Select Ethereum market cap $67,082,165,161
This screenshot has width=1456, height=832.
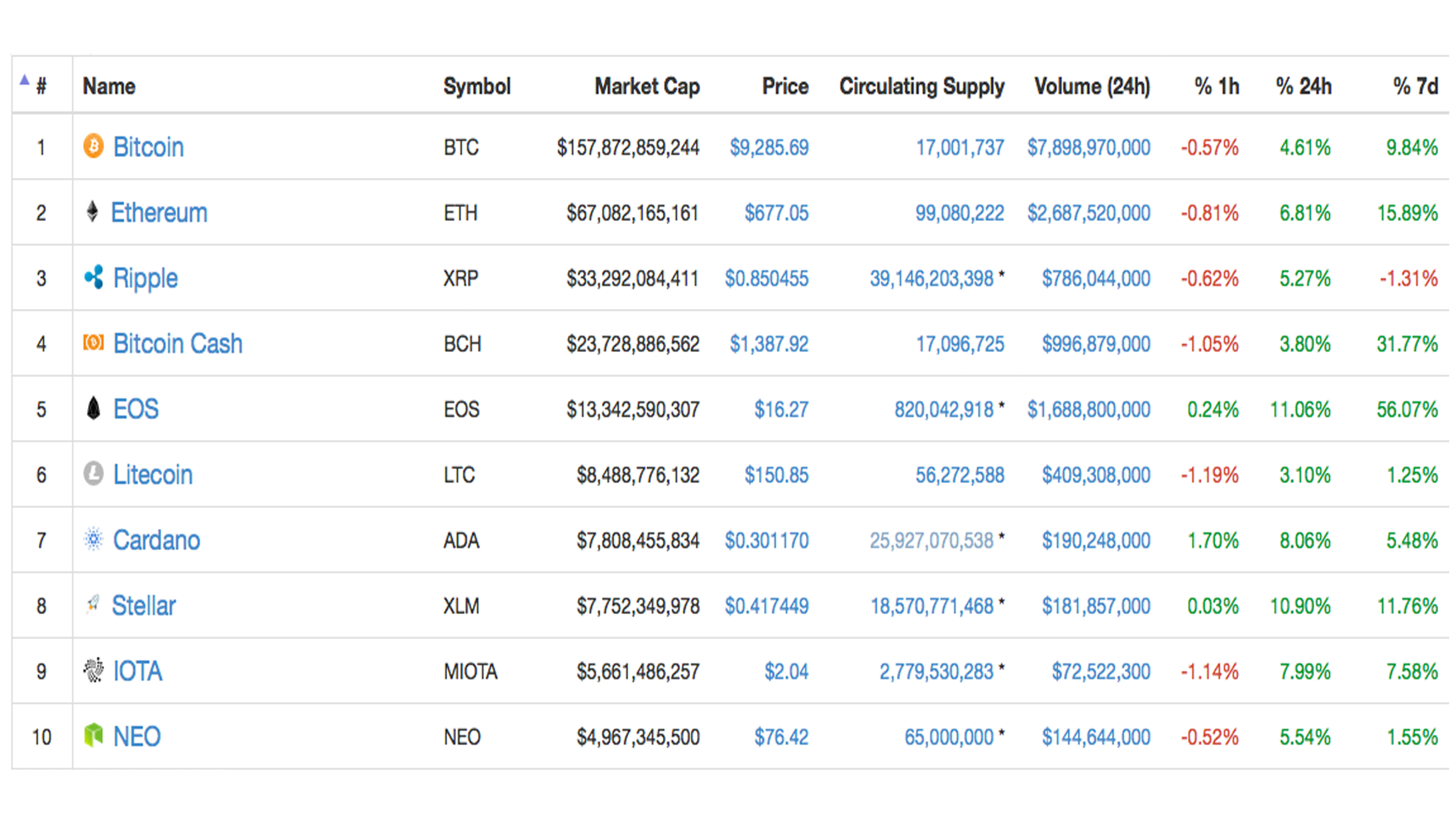(632, 213)
